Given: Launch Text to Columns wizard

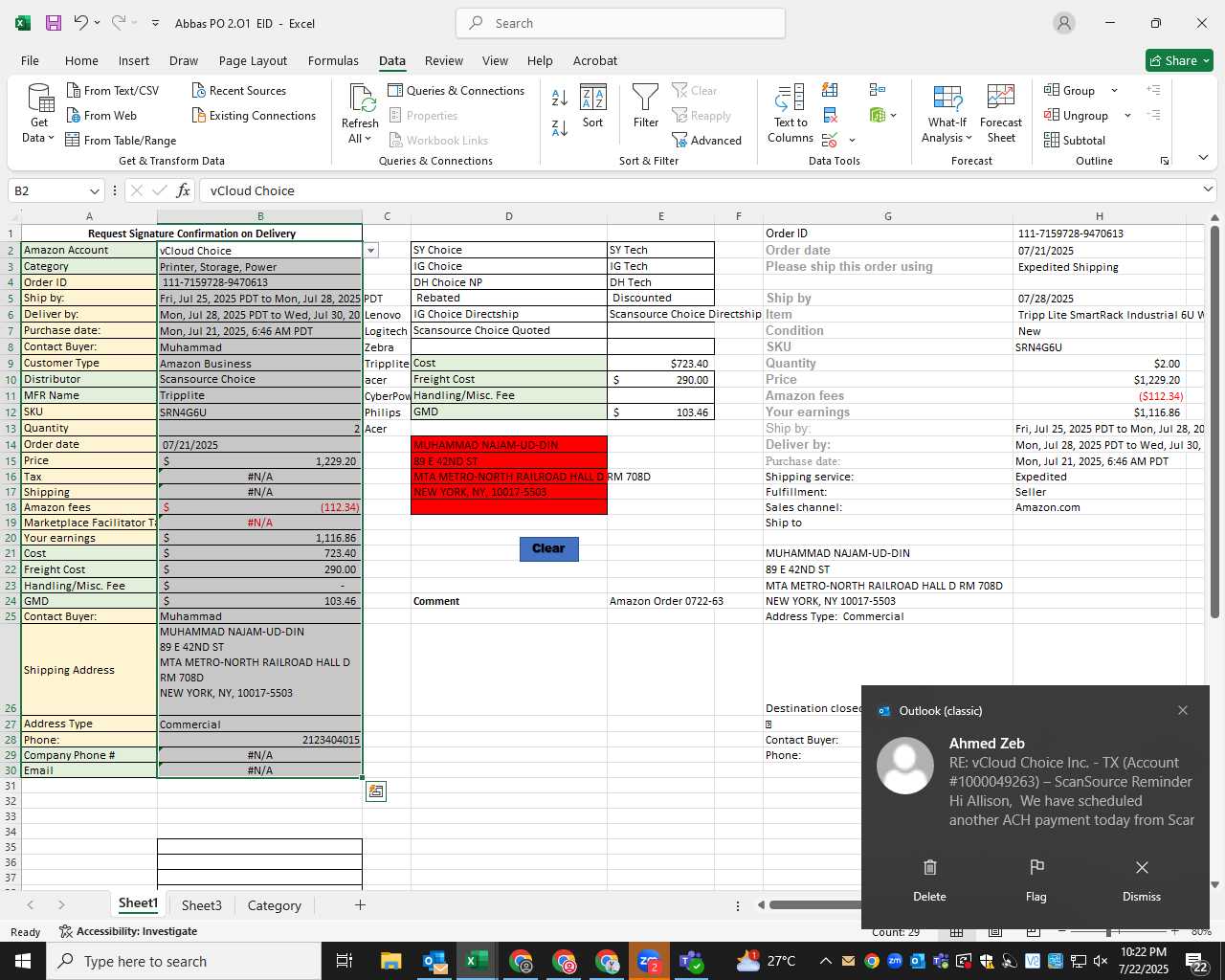Looking at the screenshot, I should (x=791, y=113).
